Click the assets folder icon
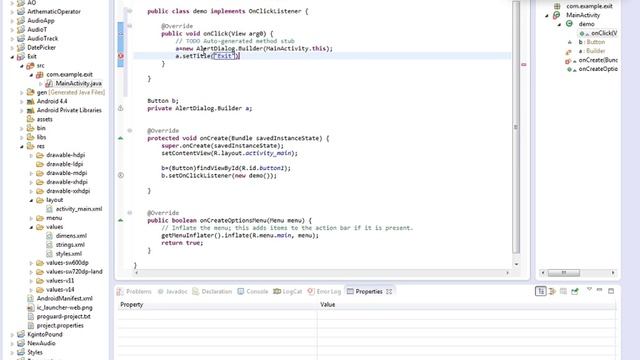 tap(30, 119)
